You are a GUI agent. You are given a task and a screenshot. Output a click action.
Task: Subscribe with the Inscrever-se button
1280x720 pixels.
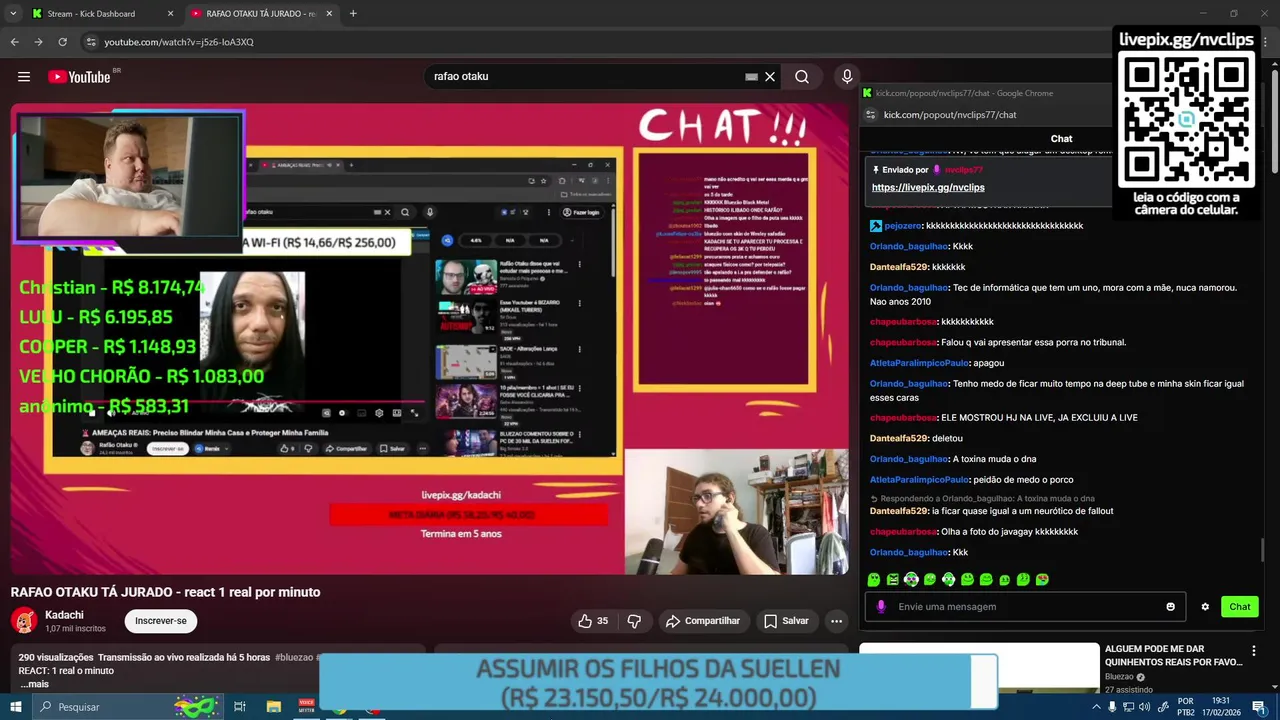(x=161, y=621)
